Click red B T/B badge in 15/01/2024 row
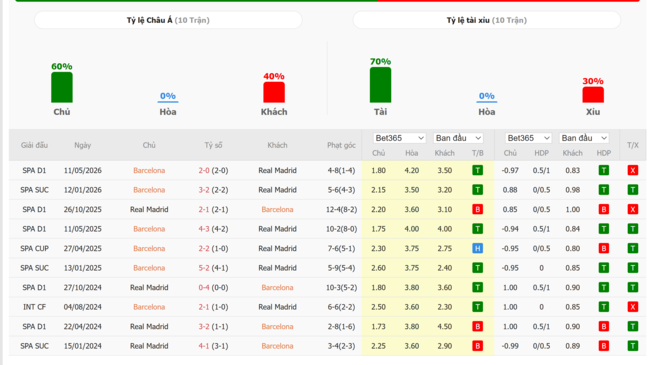The height and width of the screenshot is (365, 650). 478,346
